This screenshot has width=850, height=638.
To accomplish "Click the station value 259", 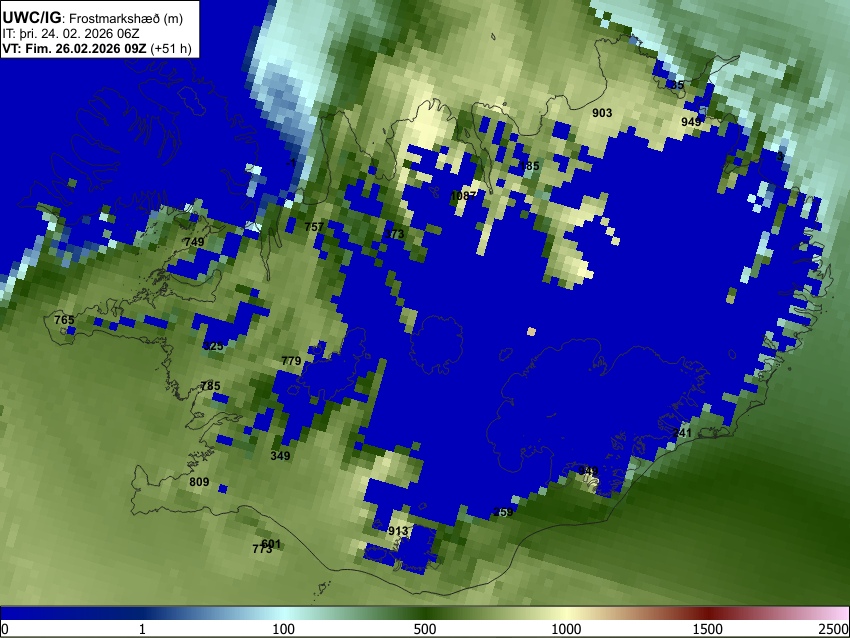I will pyautogui.click(x=503, y=512).
